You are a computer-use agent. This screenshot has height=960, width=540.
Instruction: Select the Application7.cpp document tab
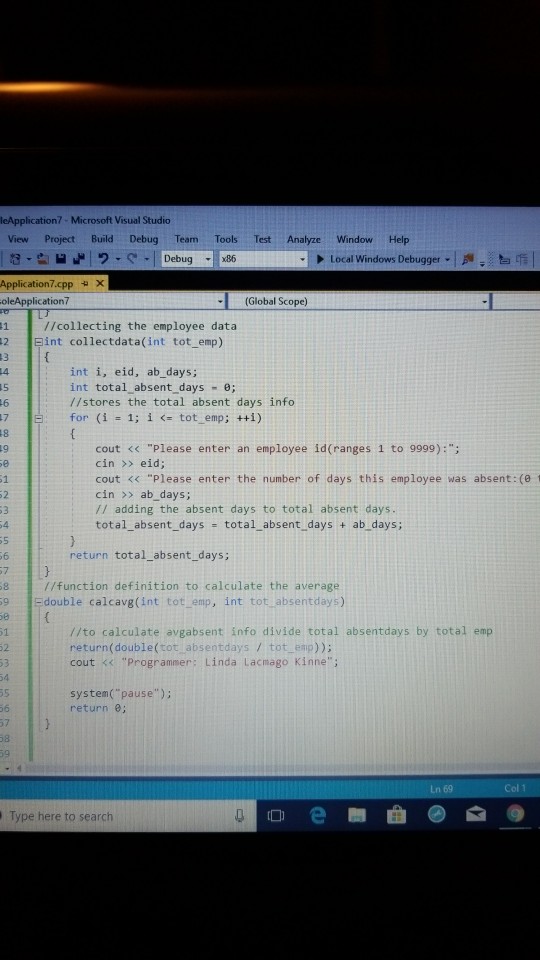pyautogui.click(x=37, y=284)
